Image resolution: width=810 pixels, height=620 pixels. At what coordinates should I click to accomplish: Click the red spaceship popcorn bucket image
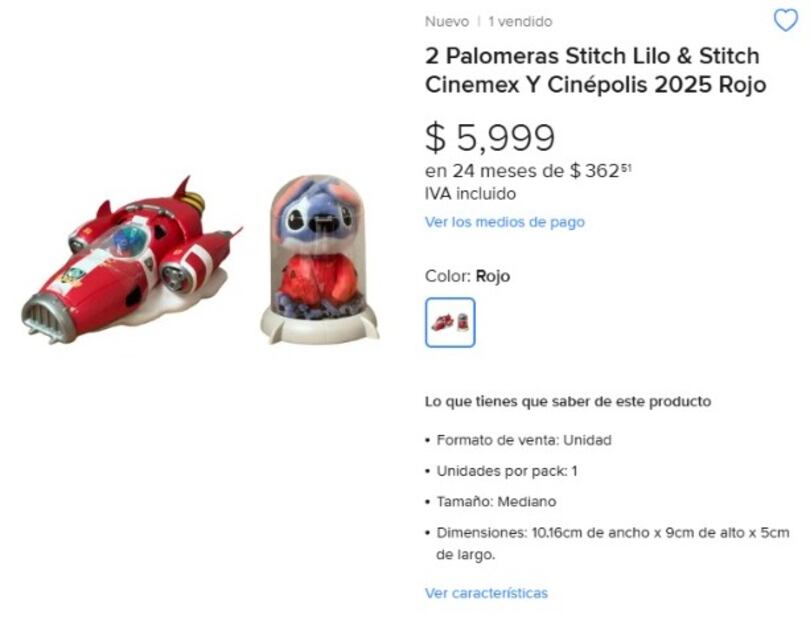click(x=131, y=261)
